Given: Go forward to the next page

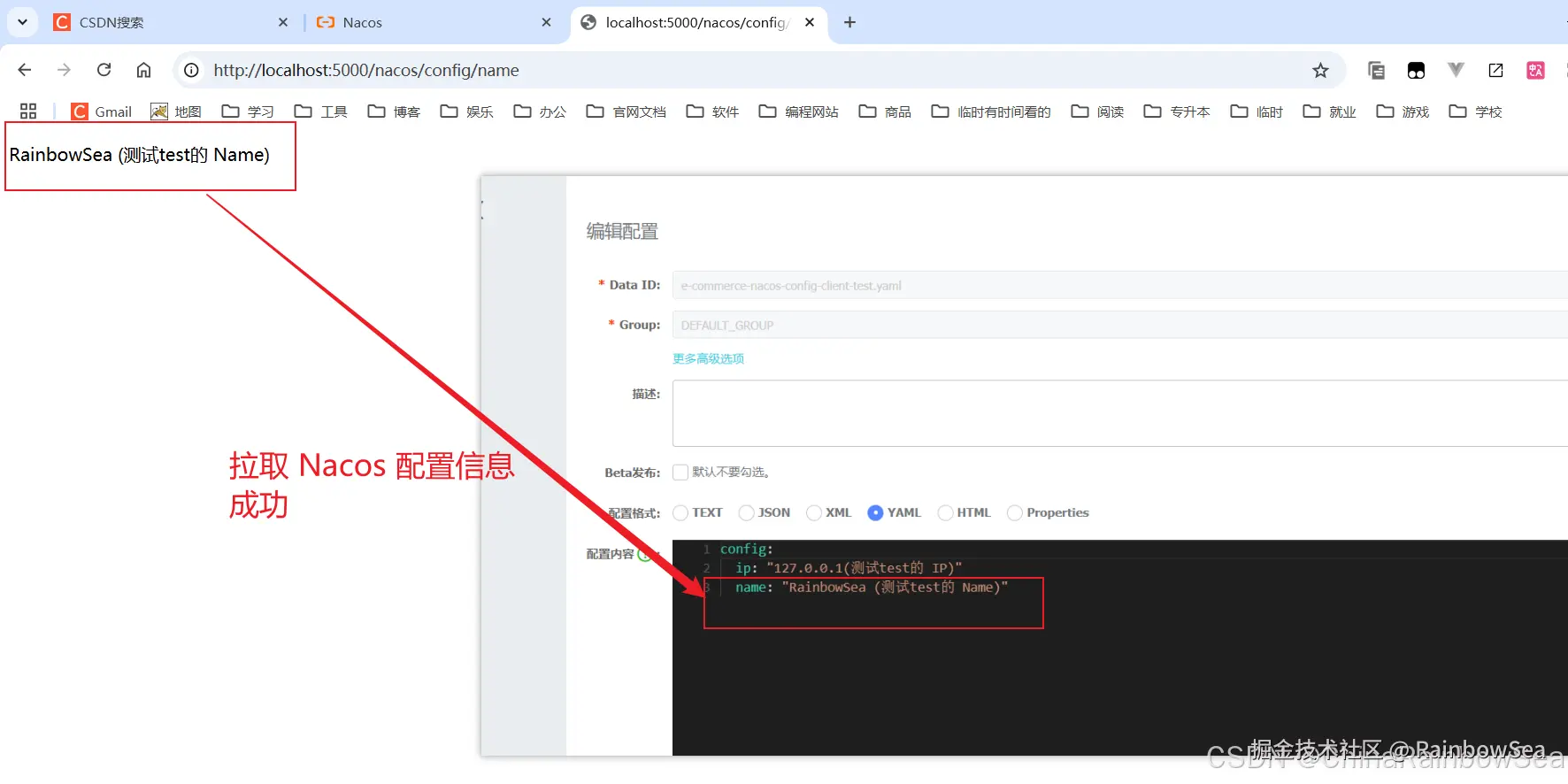Looking at the screenshot, I should click(64, 70).
